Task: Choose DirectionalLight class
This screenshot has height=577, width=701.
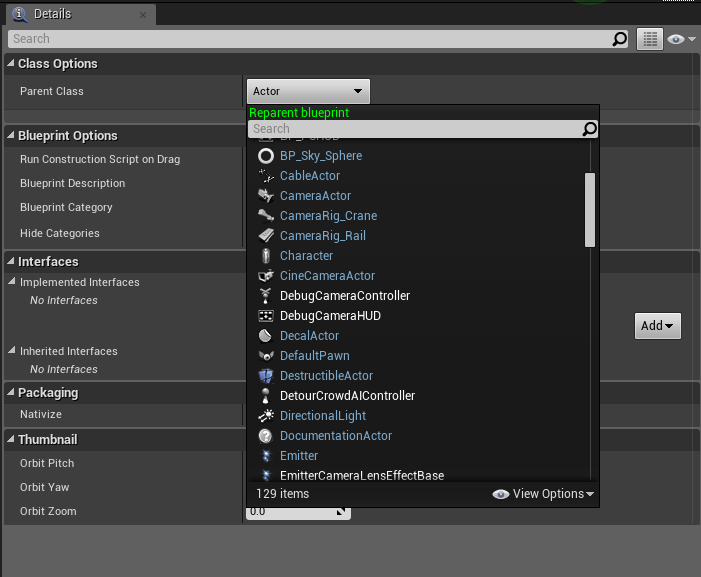Action: [323, 416]
